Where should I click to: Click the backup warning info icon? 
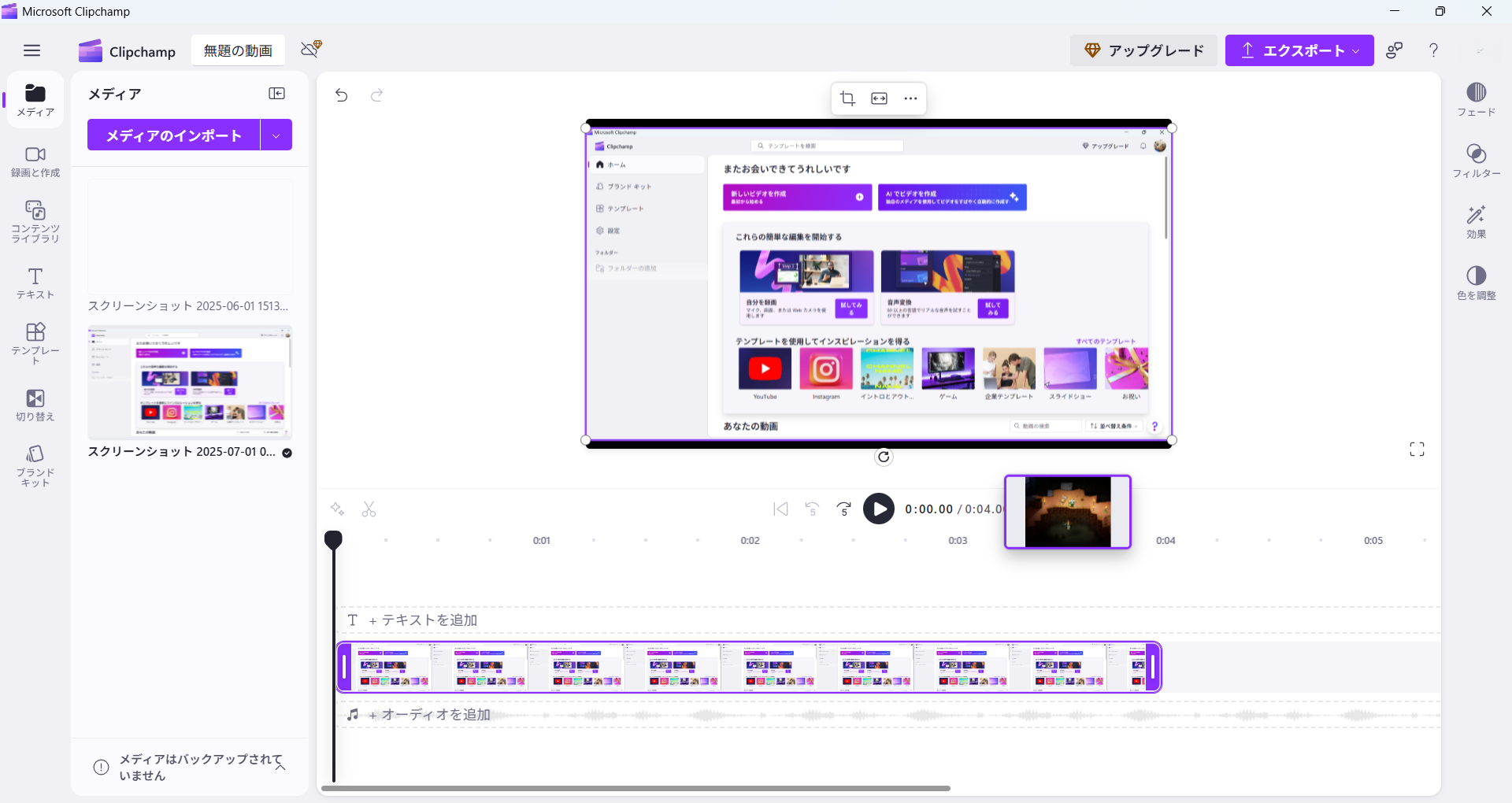pos(101,767)
